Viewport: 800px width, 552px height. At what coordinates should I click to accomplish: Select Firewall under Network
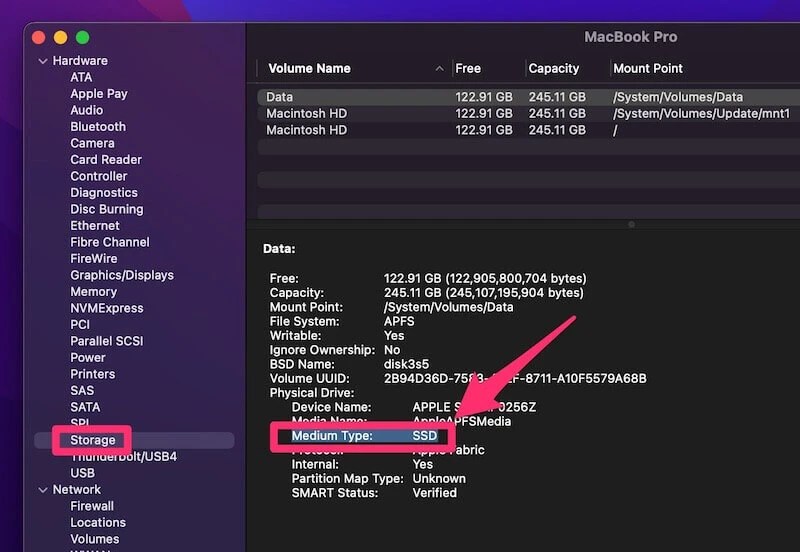click(x=92, y=506)
